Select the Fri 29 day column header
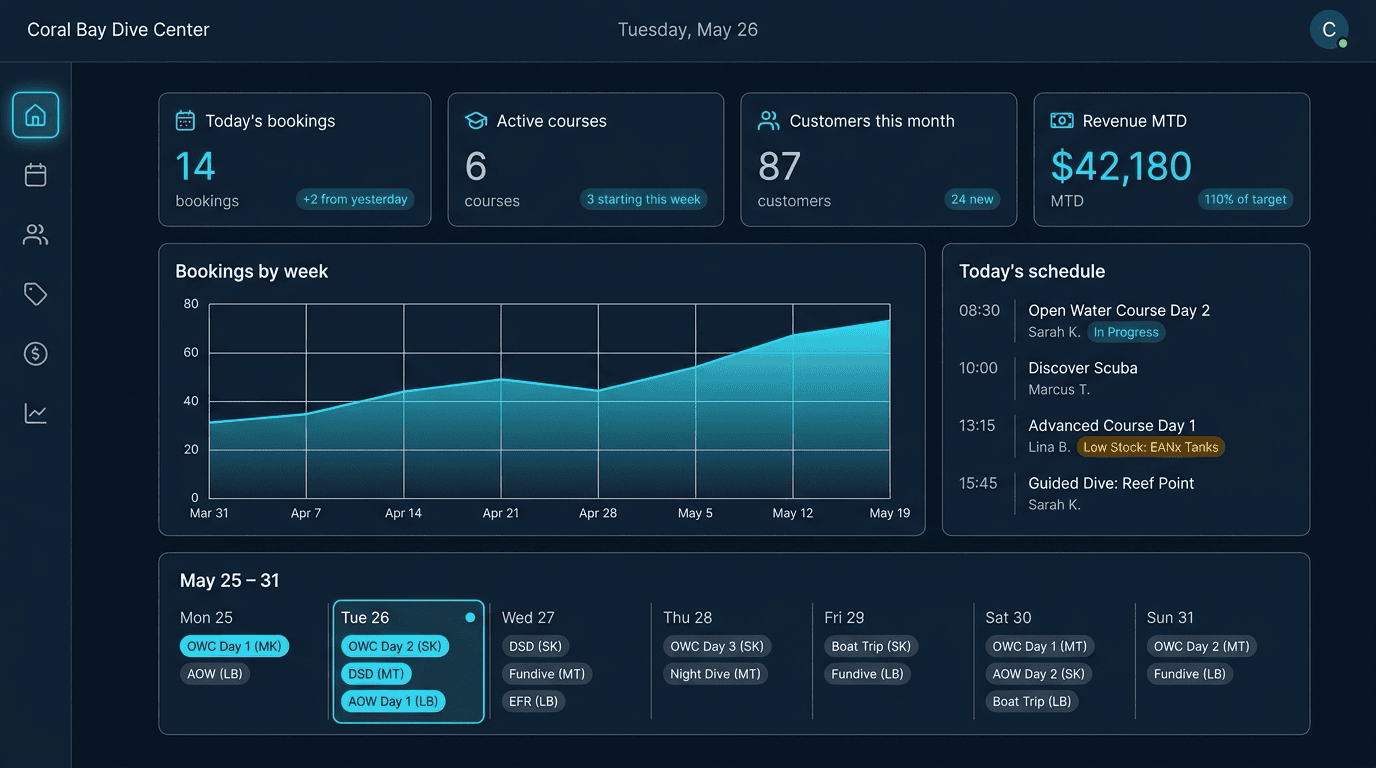 point(844,618)
